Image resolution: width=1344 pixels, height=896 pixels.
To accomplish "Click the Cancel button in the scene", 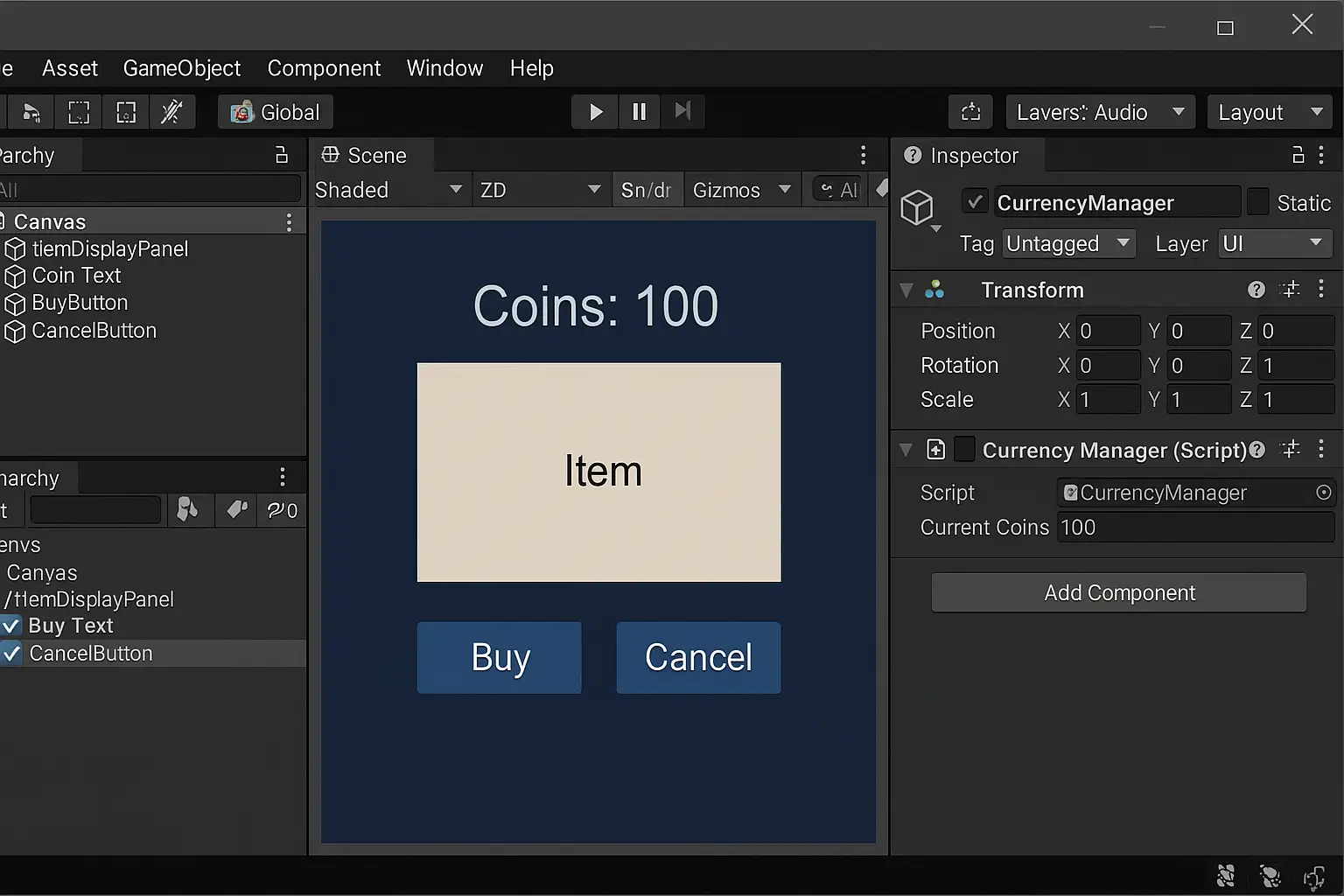I will (698, 658).
